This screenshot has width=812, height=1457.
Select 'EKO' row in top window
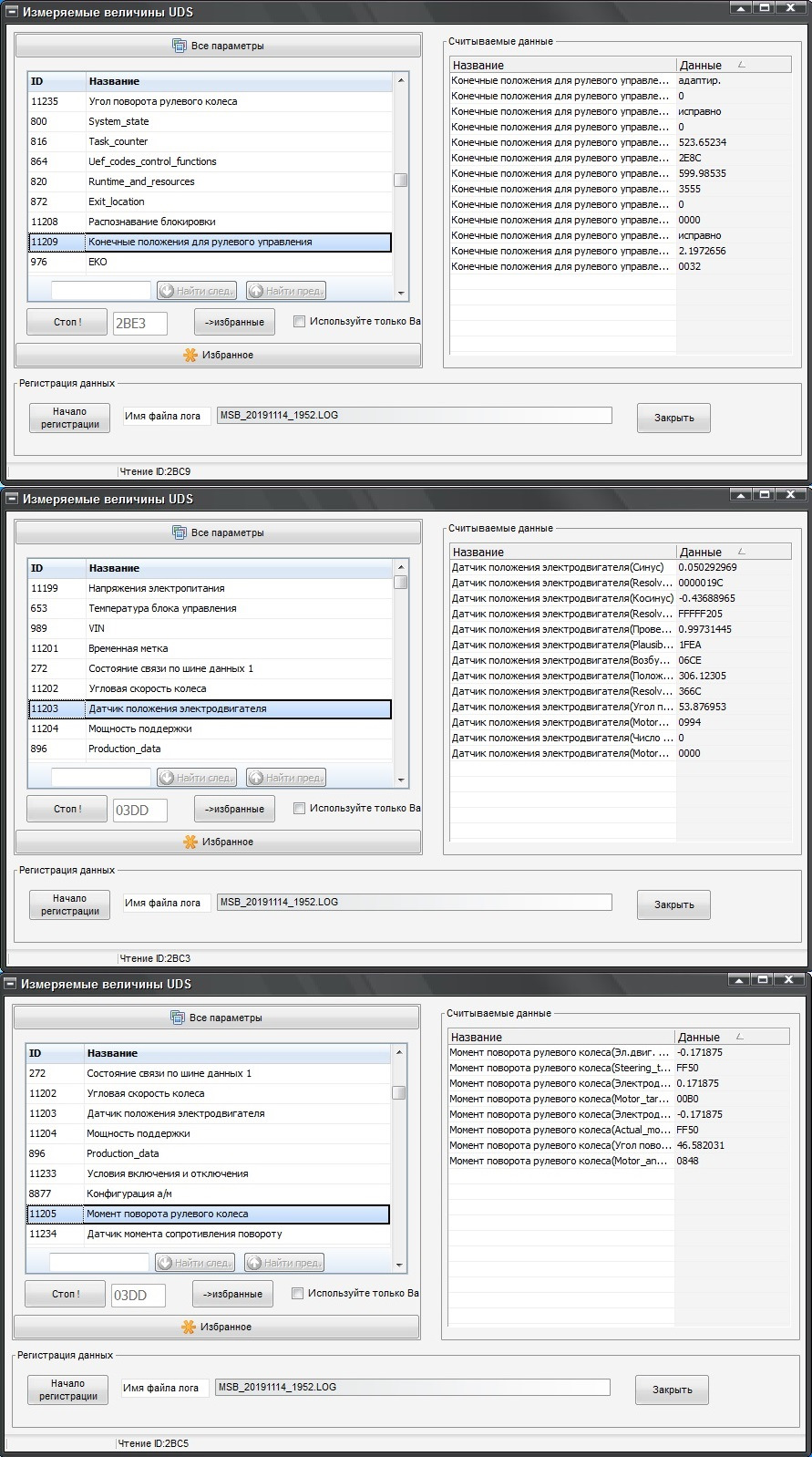(x=210, y=262)
